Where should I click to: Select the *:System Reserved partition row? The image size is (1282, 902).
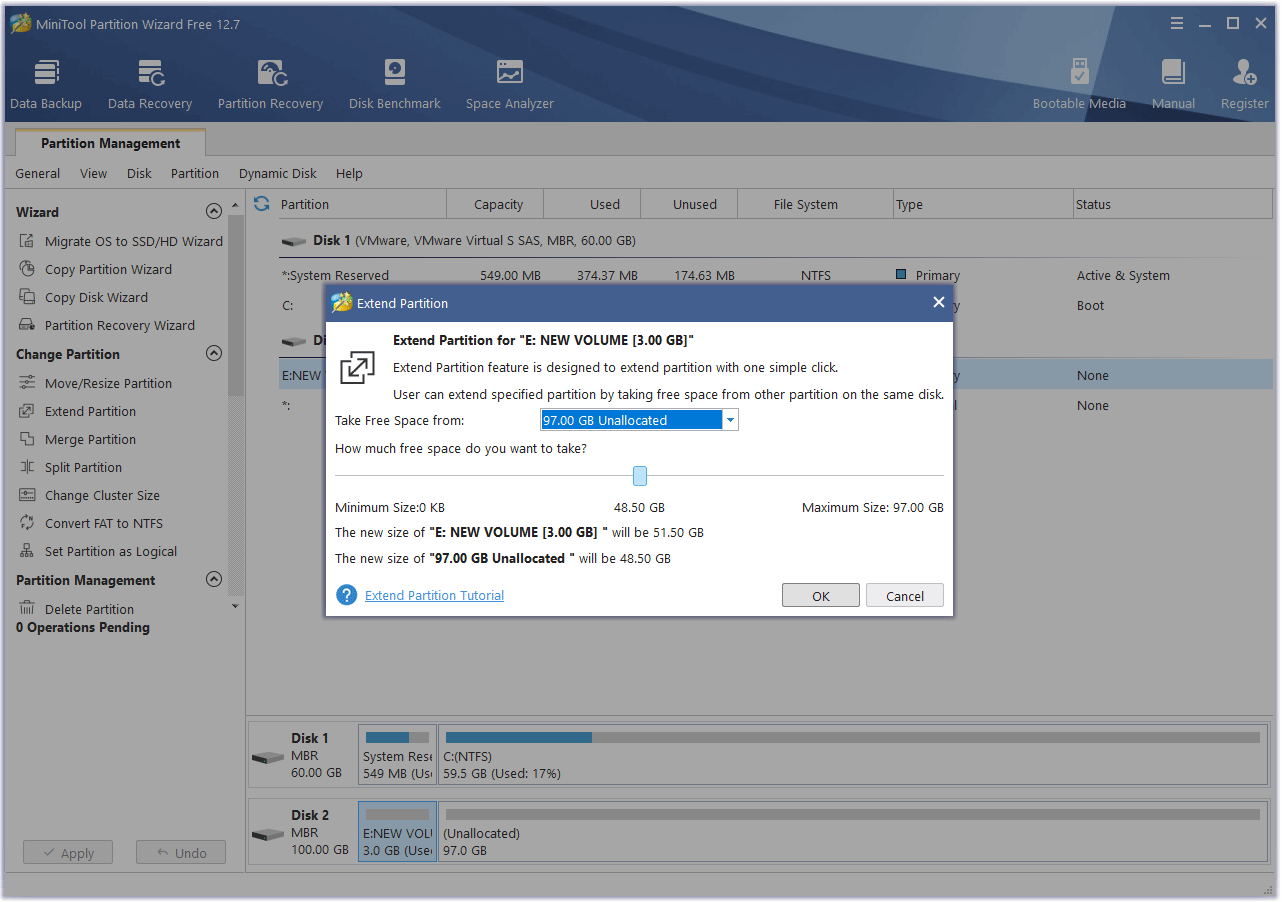(x=775, y=275)
